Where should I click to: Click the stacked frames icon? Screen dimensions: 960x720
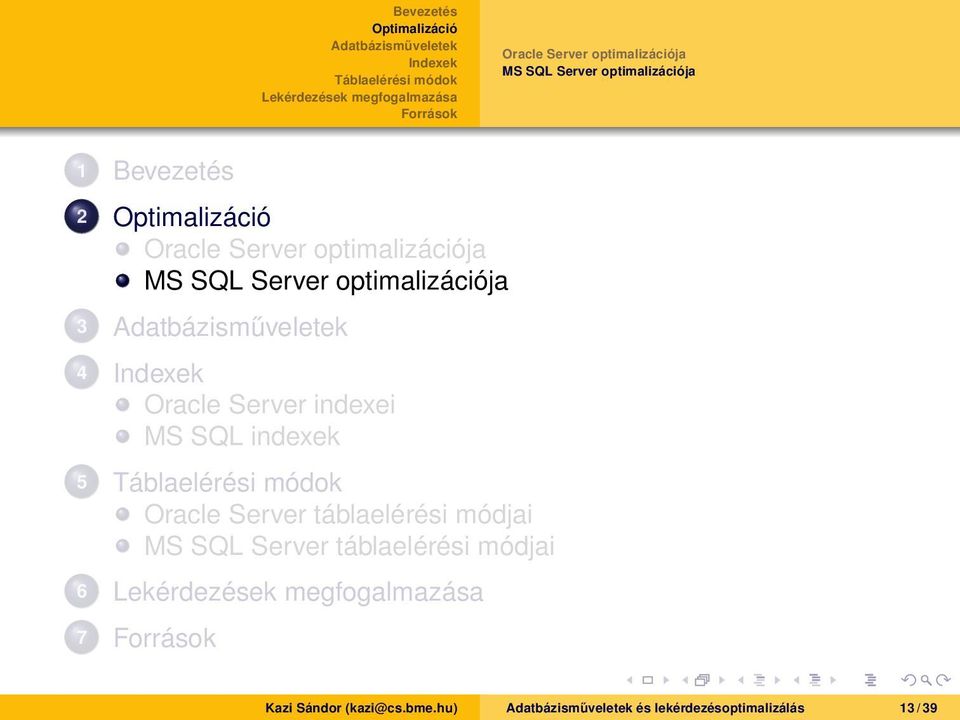click(703, 680)
